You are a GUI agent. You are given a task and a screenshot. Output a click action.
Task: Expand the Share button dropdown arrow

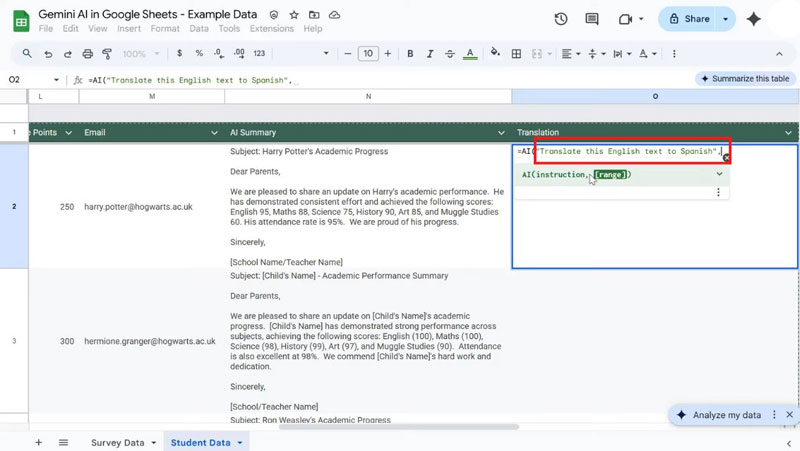coord(726,19)
